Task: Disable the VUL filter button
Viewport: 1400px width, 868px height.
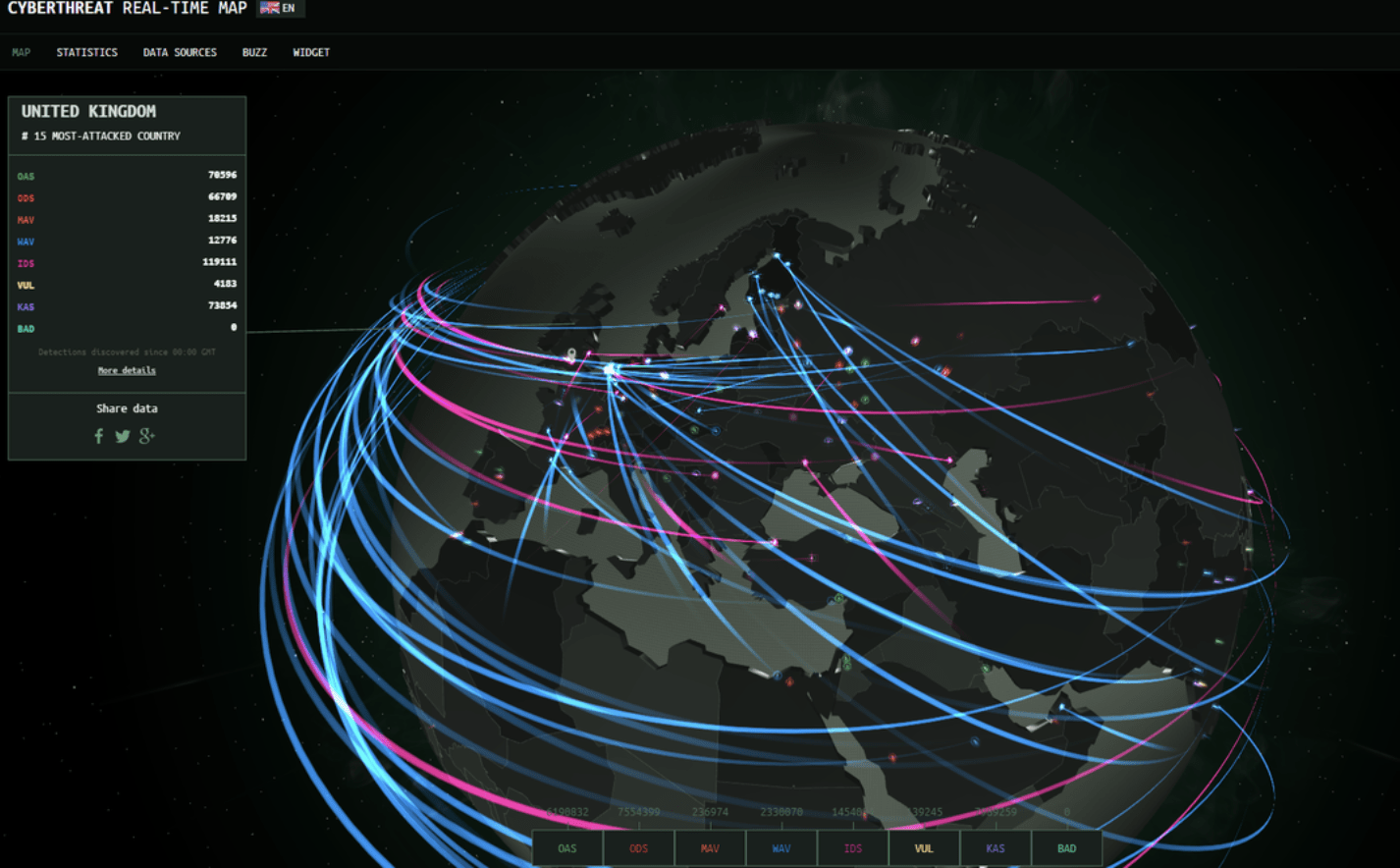Action: pyautogui.click(x=924, y=846)
